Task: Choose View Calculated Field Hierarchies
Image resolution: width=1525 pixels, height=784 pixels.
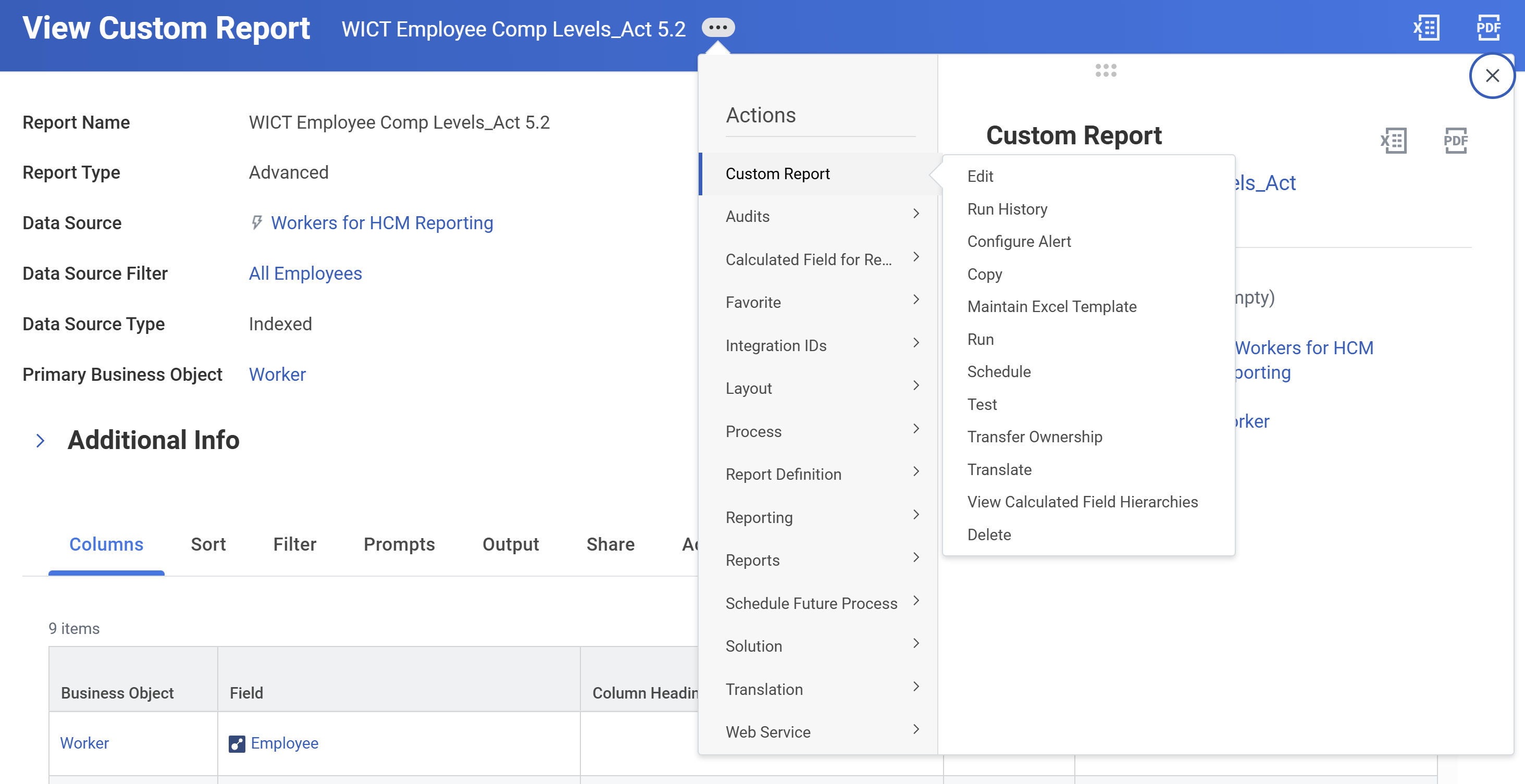Action: tap(1082, 502)
